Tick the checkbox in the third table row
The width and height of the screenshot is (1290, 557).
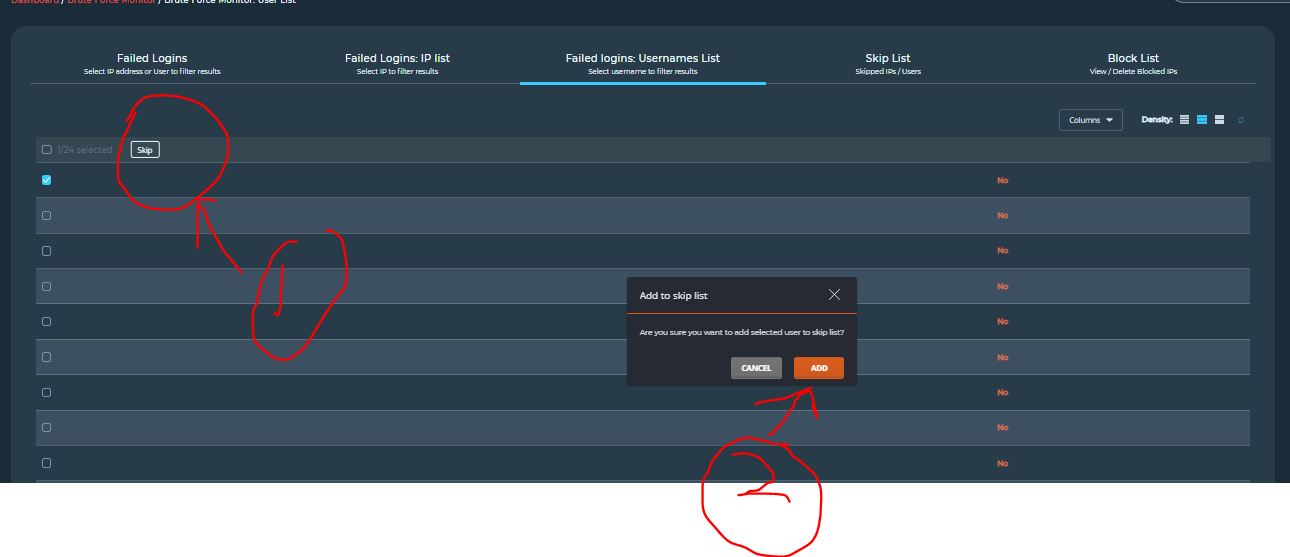(46, 251)
